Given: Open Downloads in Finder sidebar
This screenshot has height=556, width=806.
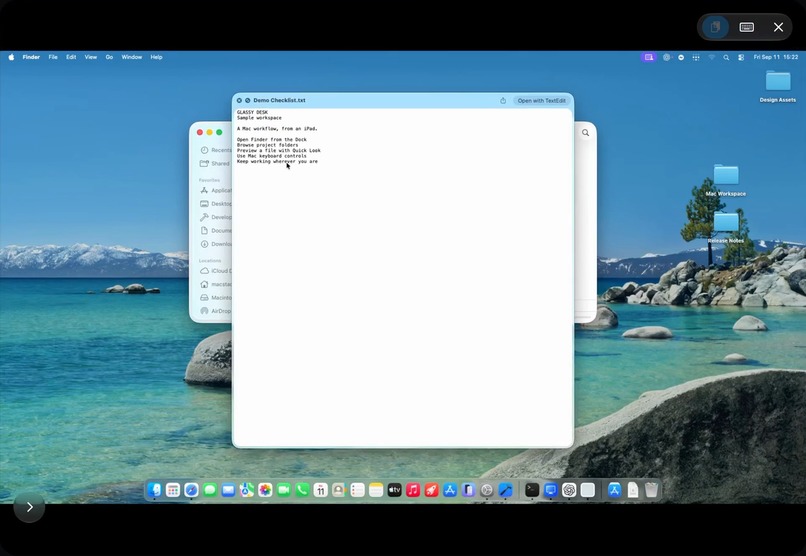Looking at the screenshot, I should tap(215, 244).
